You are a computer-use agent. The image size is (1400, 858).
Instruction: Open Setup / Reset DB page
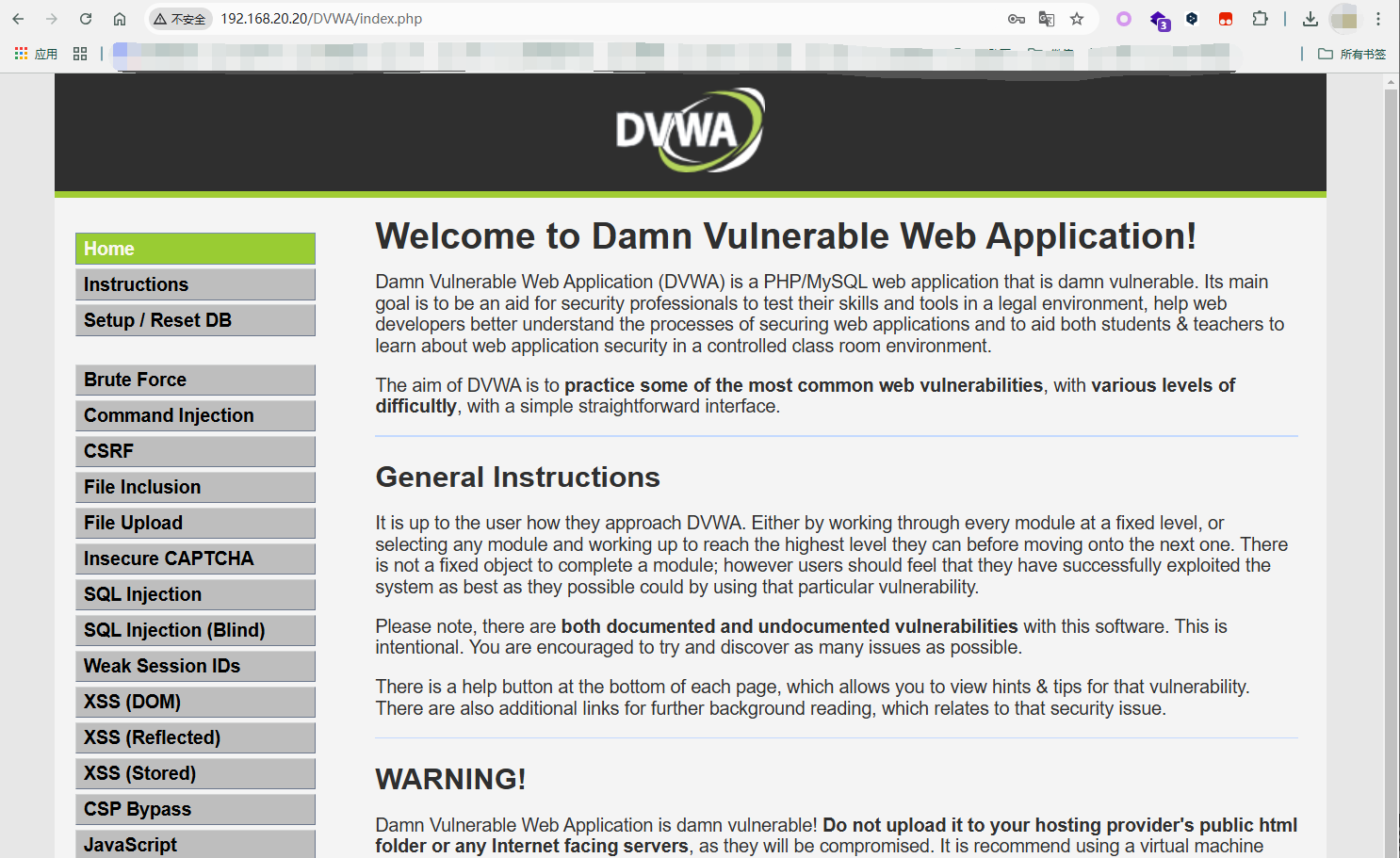195,320
